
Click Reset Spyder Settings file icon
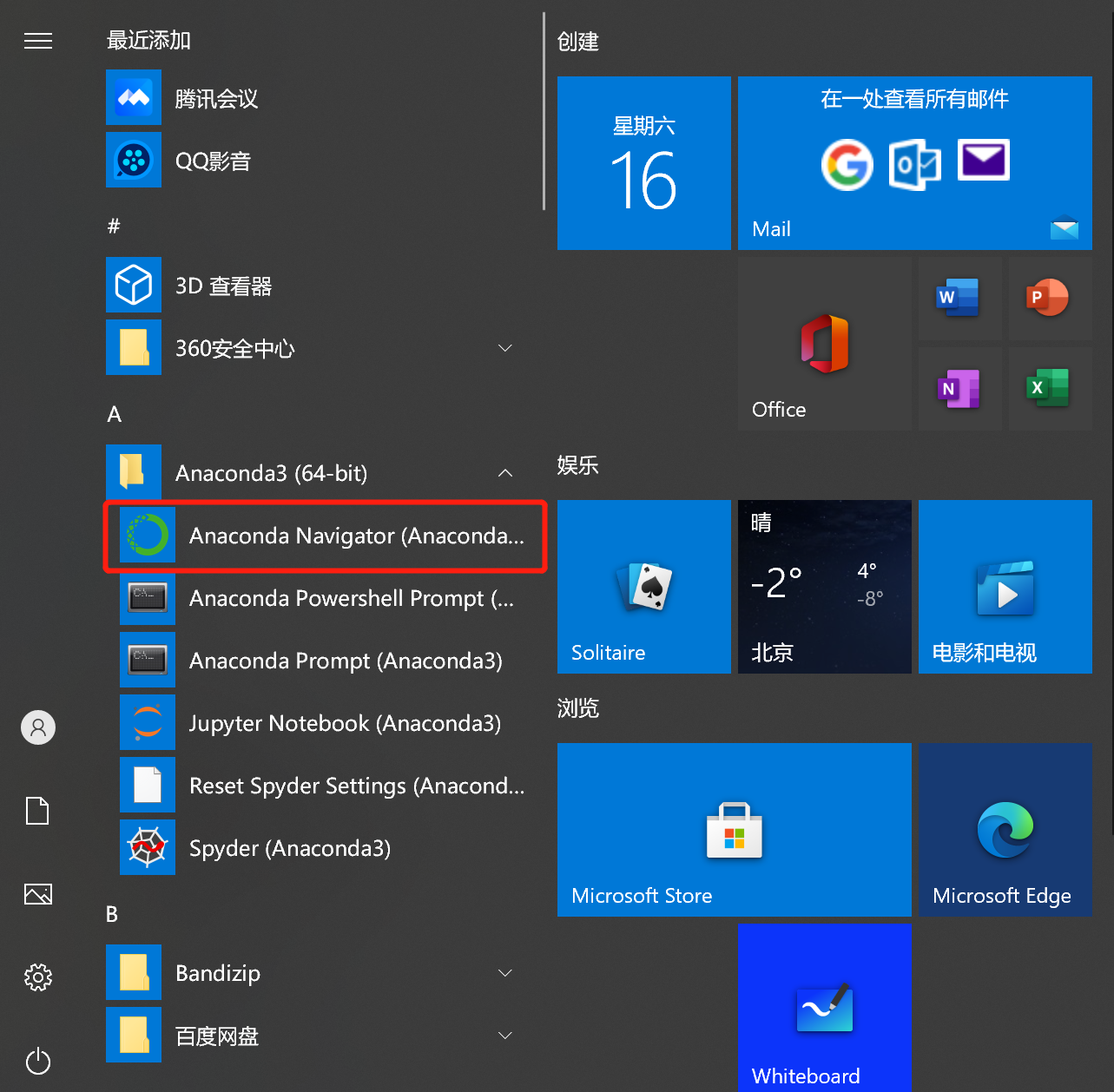[x=148, y=785]
